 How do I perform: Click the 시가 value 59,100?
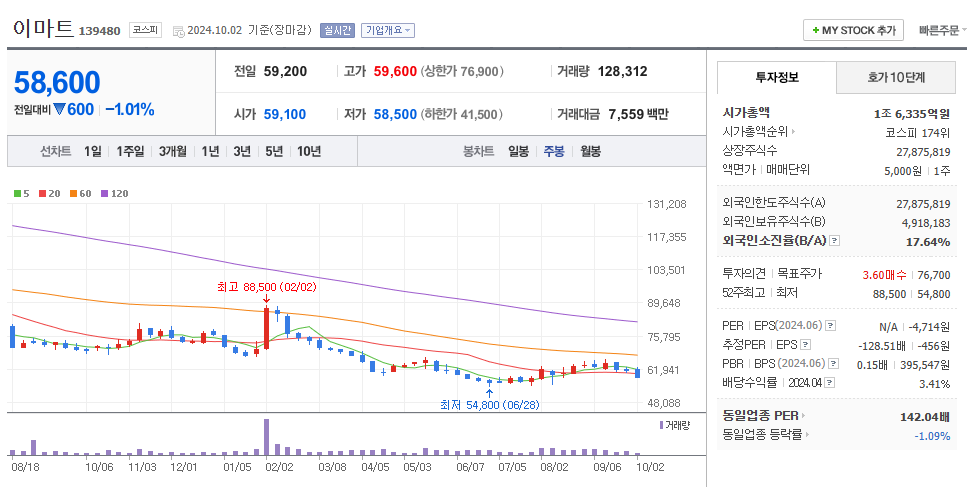(285, 115)
